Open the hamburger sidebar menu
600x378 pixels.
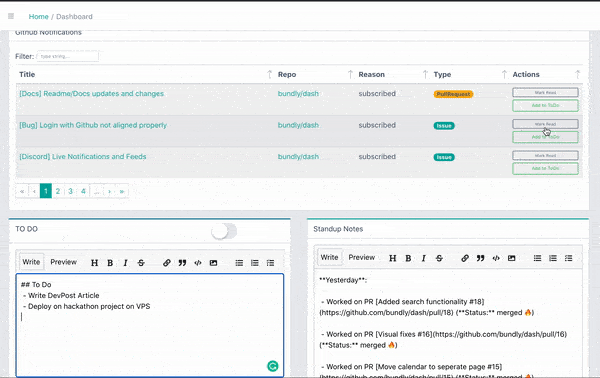[x=11, y=16]
